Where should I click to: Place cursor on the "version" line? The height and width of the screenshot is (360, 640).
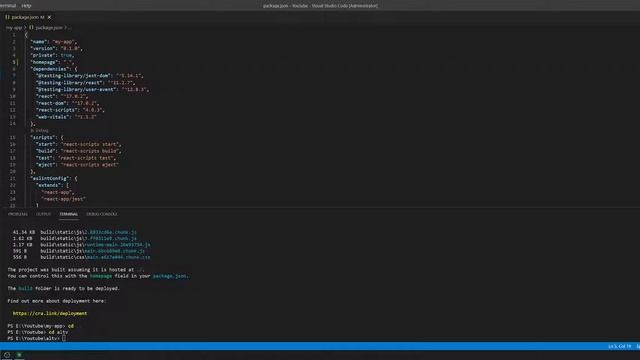click(56, 49)
